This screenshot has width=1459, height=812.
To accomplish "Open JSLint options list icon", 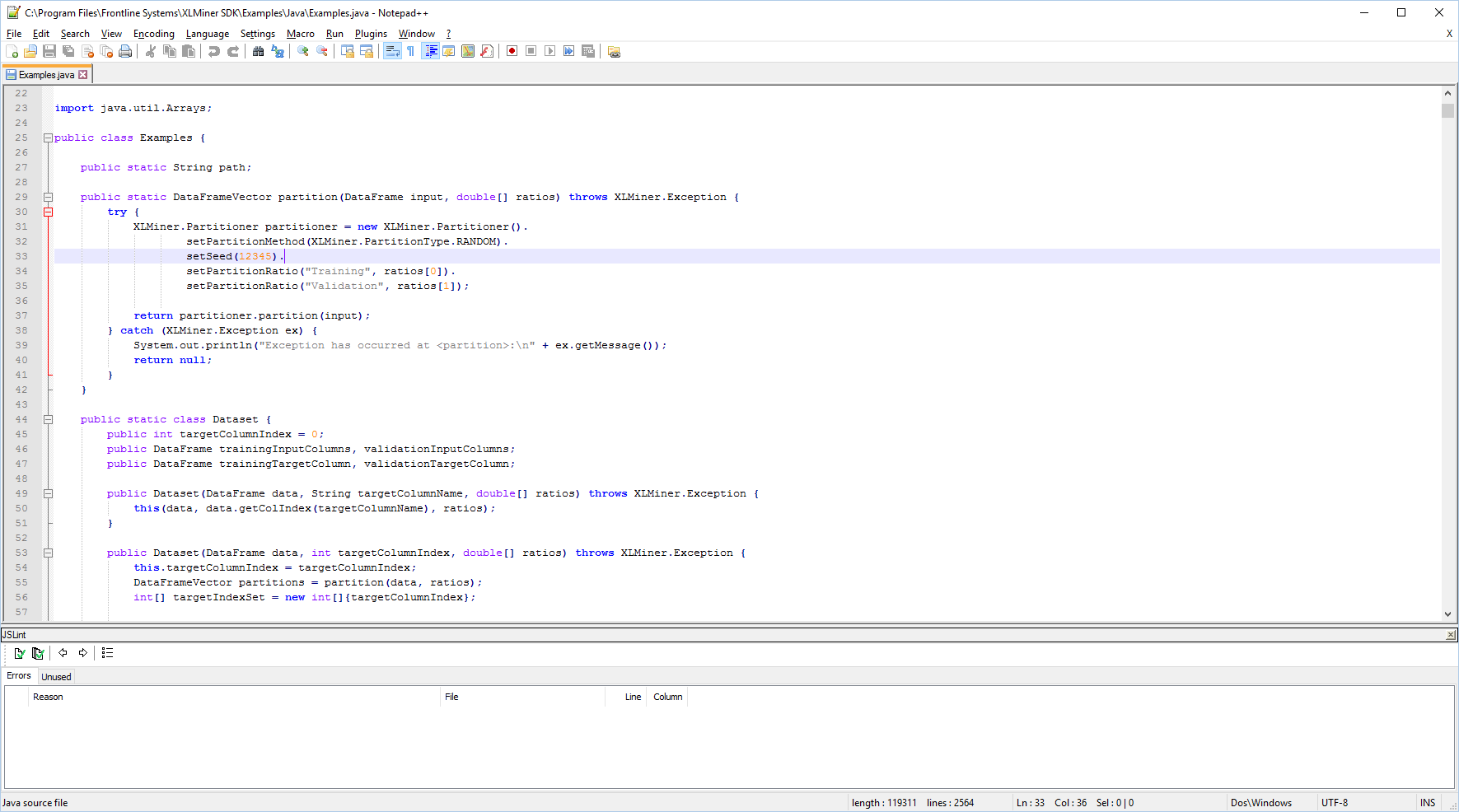I will click(107, 653).
